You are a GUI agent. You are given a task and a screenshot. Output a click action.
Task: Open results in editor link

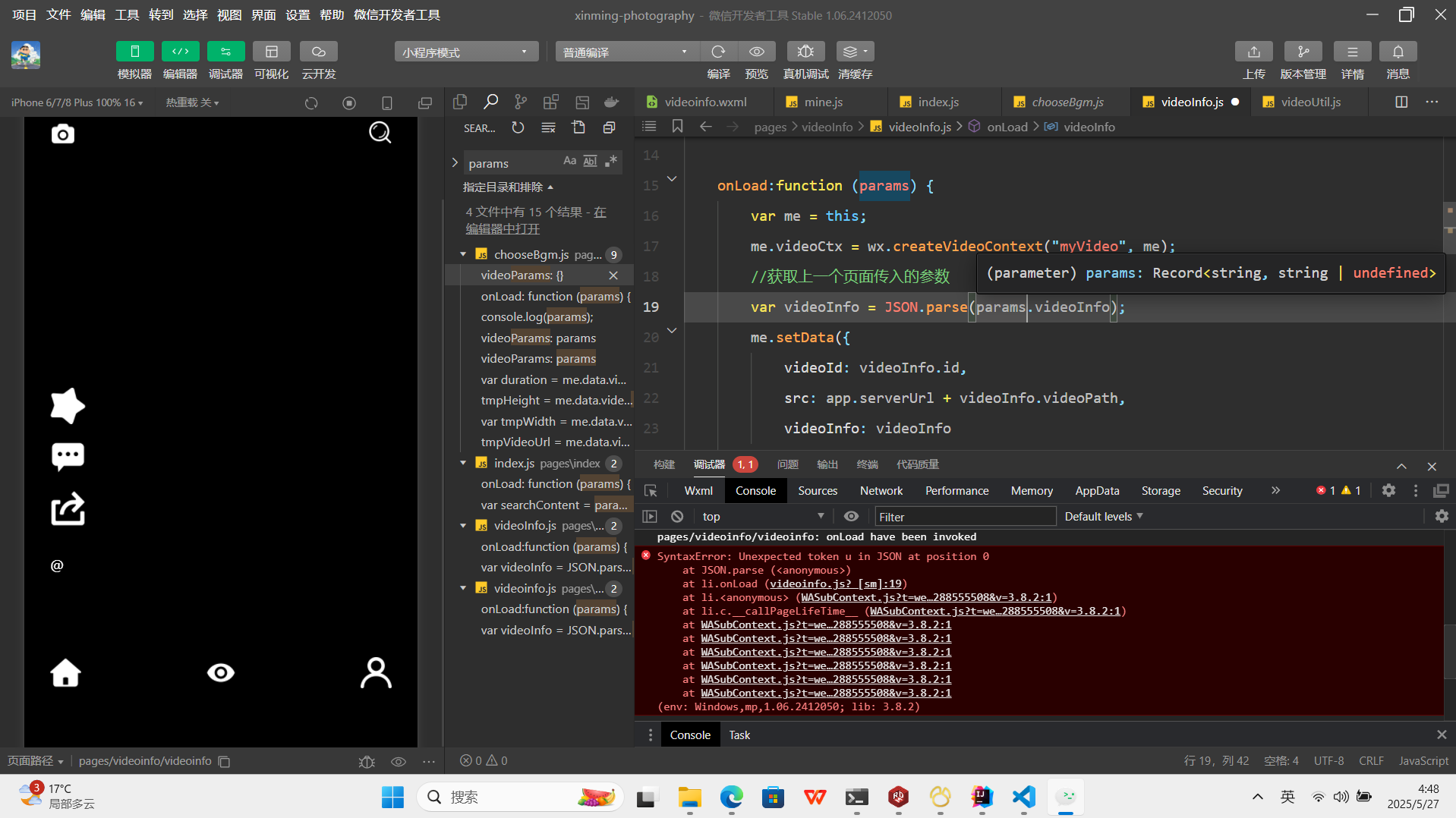coord(503,229)
